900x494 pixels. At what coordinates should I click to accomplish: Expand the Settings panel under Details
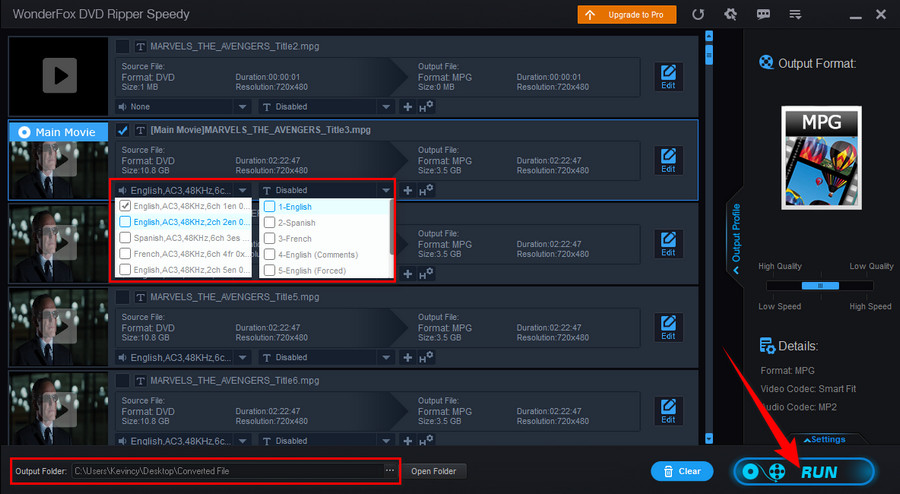(x=824, y=439)
